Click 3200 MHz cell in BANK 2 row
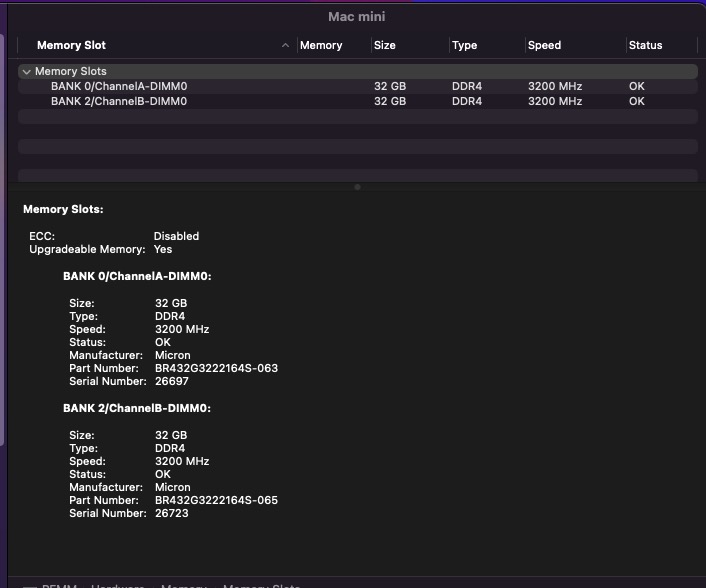The width and height of the screenshot is (706, 588). coord(555,101)
